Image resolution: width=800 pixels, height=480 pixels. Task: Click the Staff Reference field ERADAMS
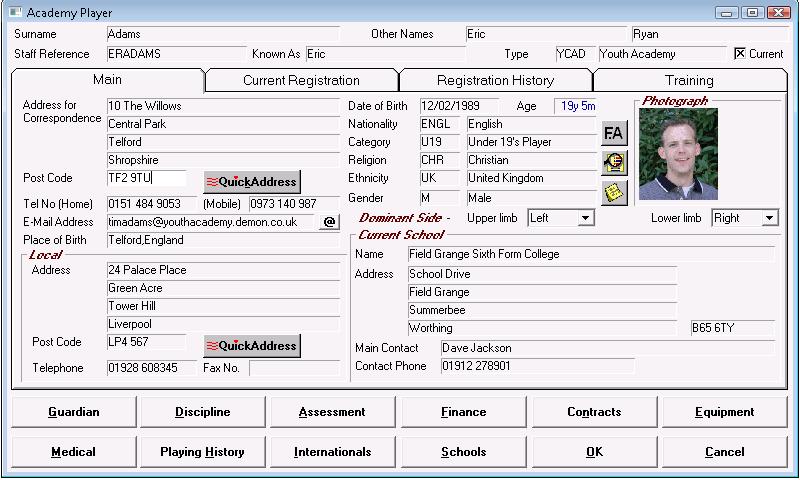(x=177, y=54)
